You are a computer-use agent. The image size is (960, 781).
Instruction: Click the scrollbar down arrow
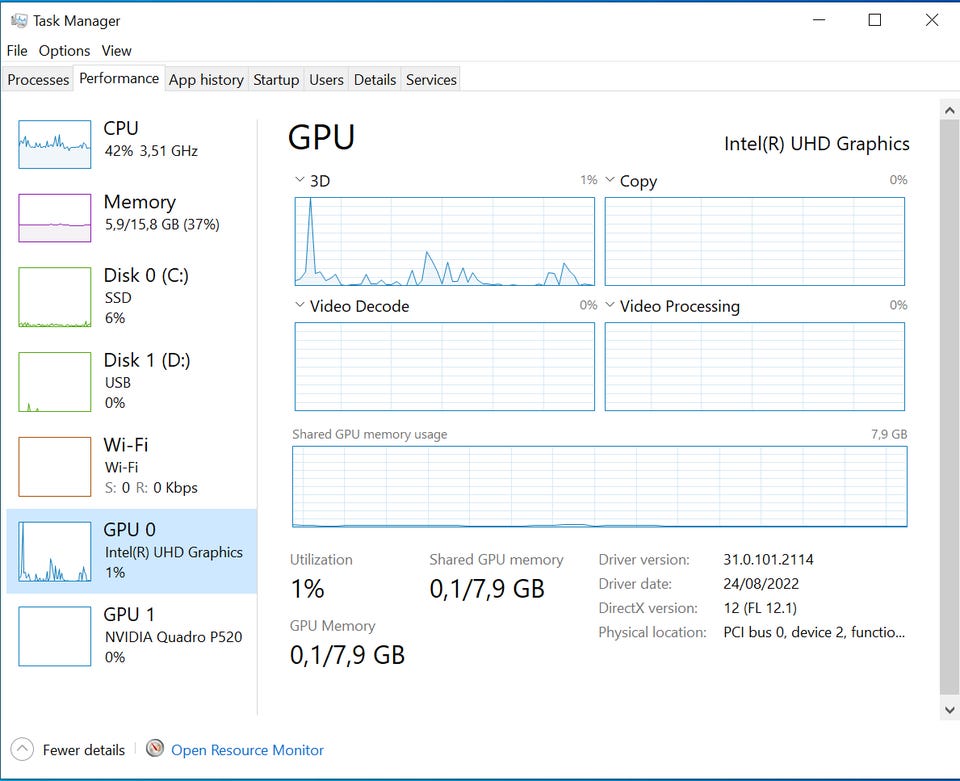point(949,709)
